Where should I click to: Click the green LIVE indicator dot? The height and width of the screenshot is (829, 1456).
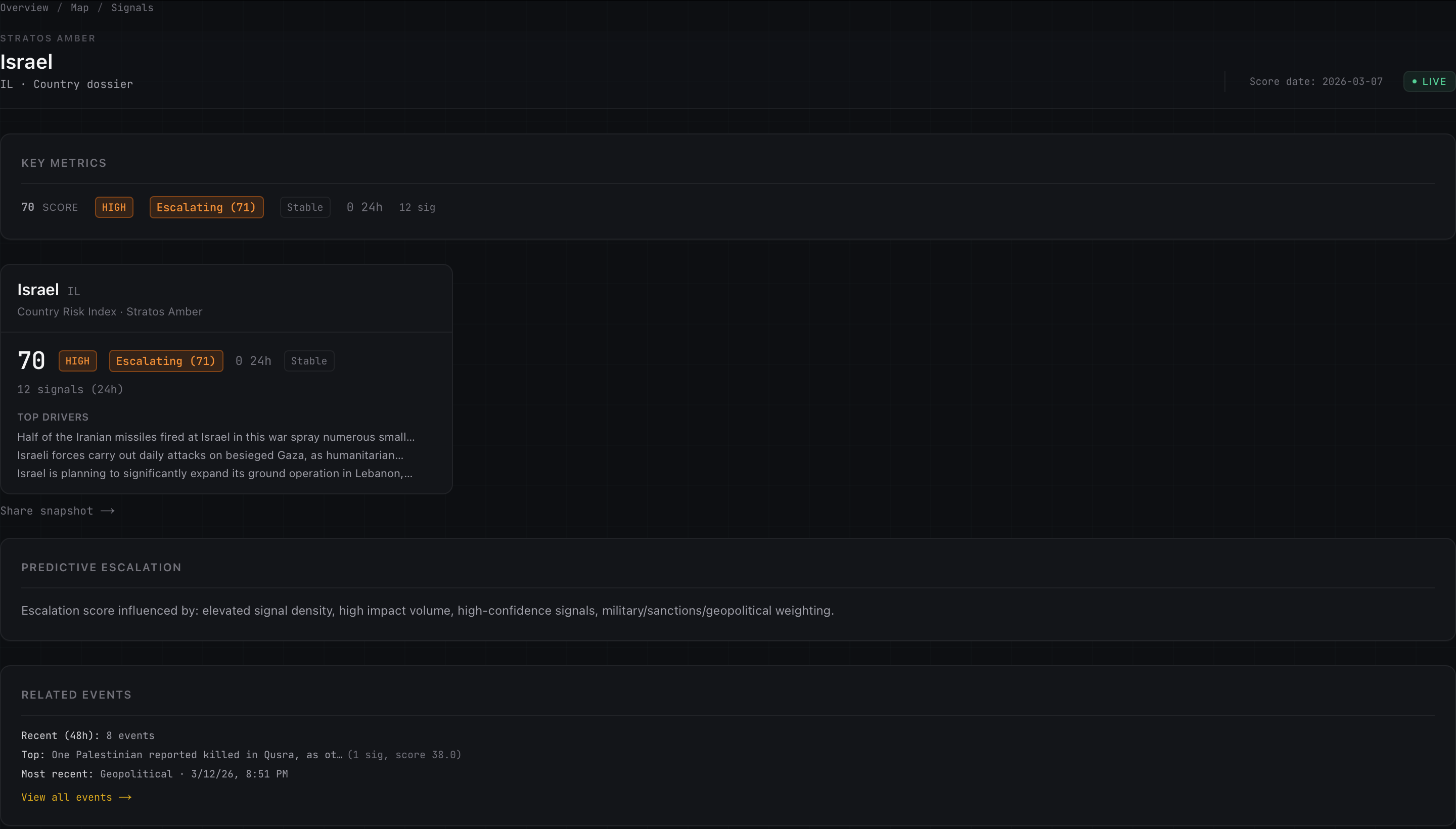point(1415,81)
